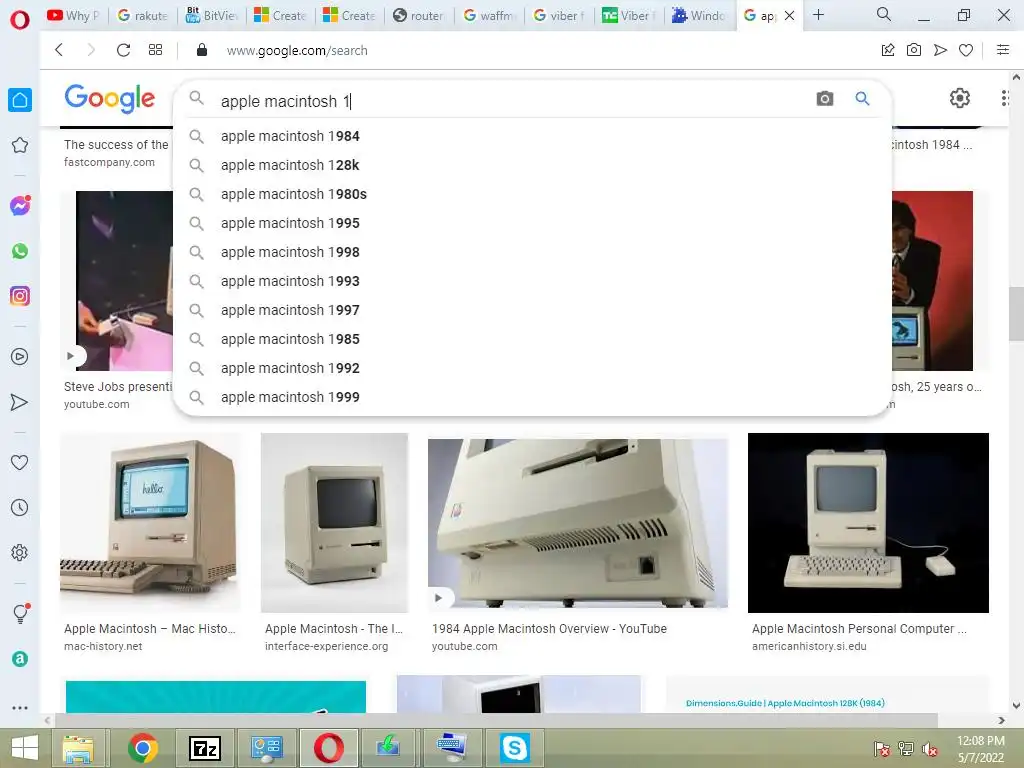Open Speed Dial start page grid
1024x768 pixels.
(x=155, y=50)
